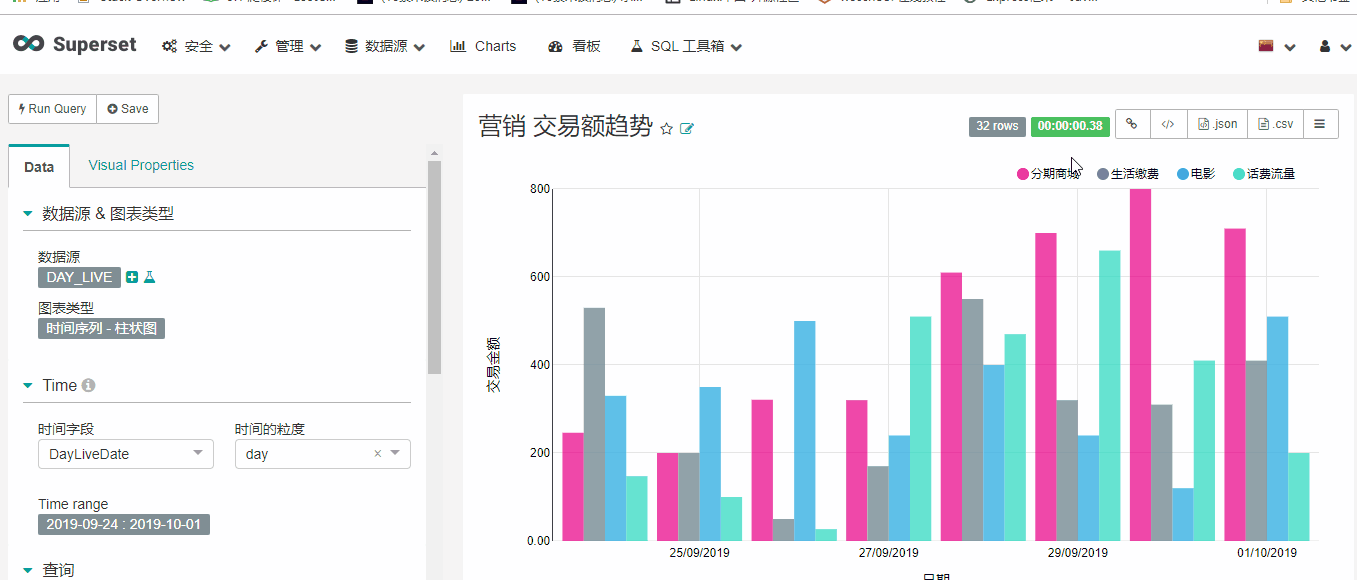Edit chart title with the pencil icon
This screenshot has width=1357, height=580.
point(686,128)
